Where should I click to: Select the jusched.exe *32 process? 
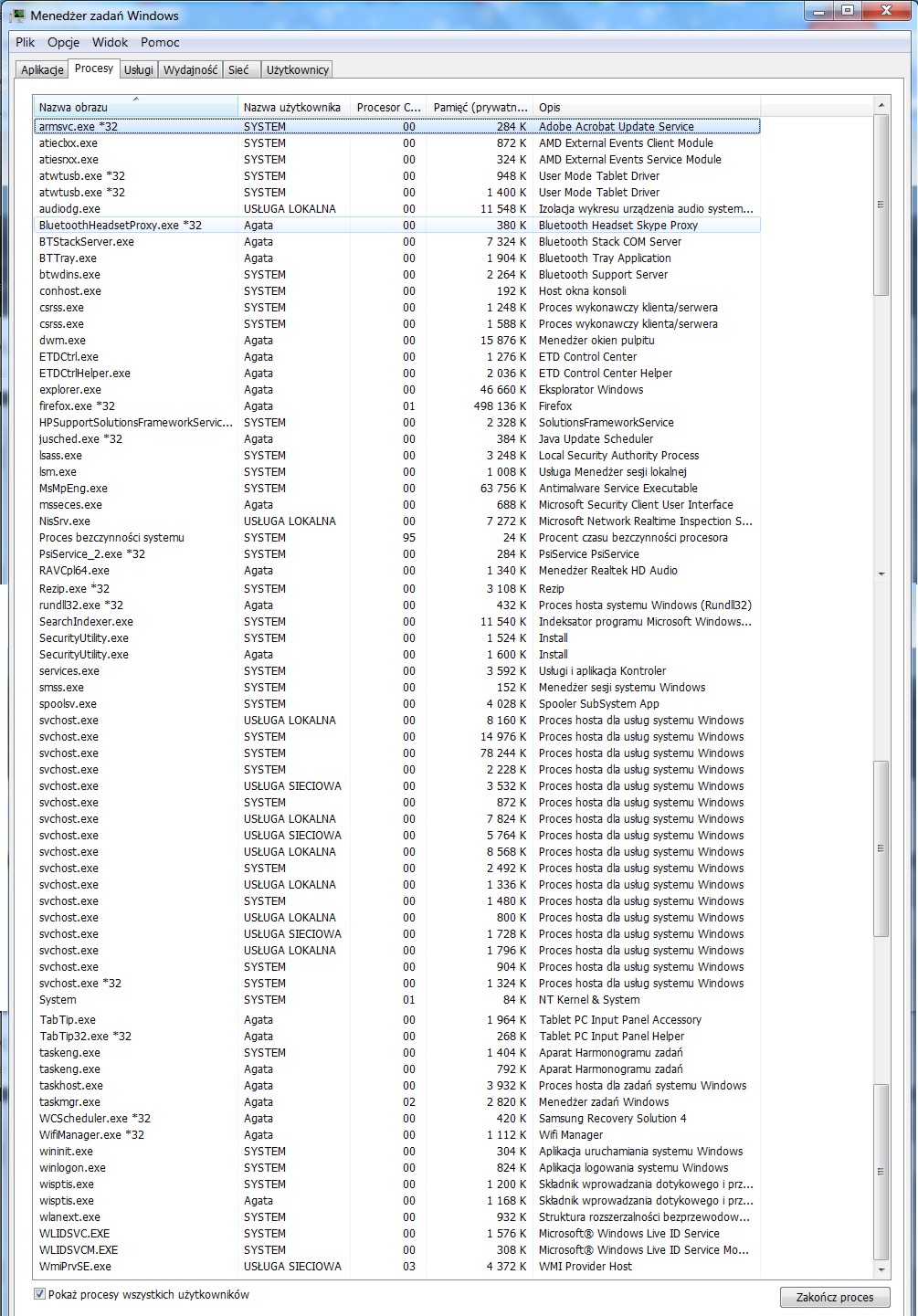click(396, 439)
